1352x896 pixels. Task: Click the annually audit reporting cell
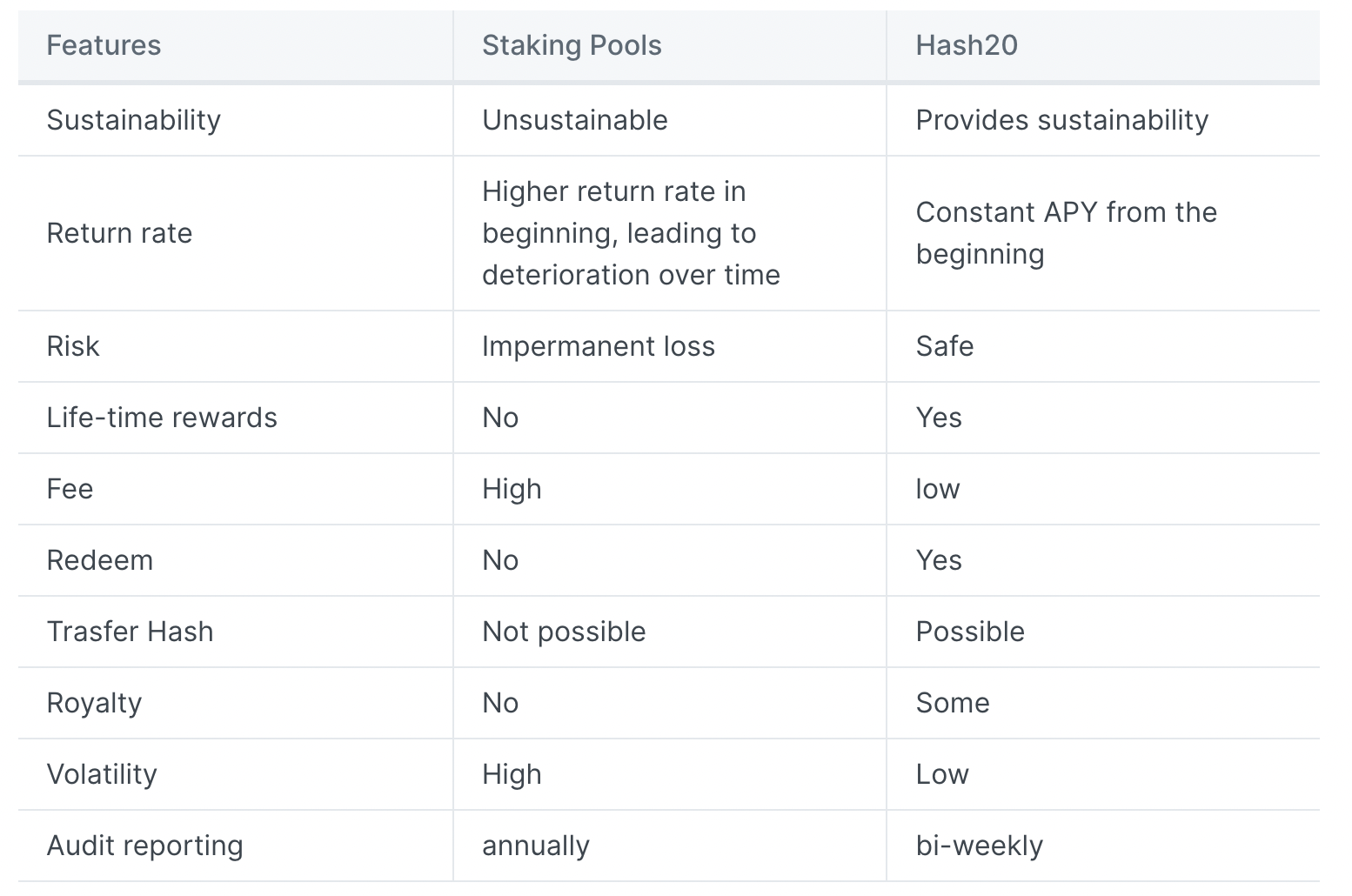tap(536, 846)
